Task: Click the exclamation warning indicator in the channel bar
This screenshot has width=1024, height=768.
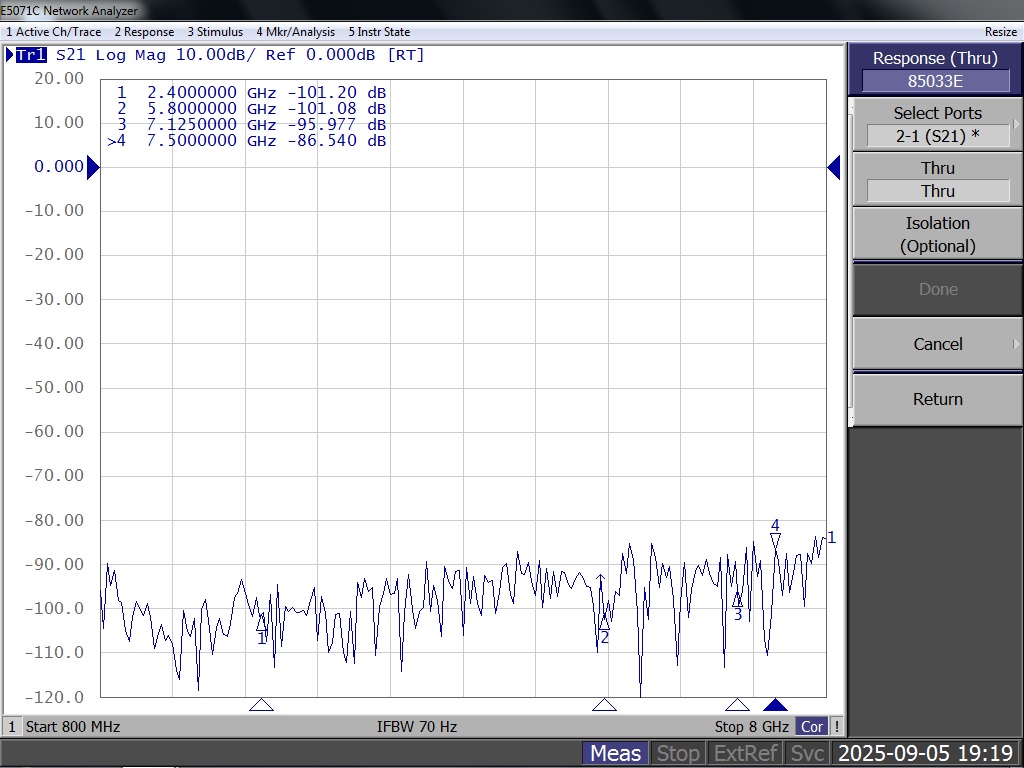Action: tap(837, 726)
